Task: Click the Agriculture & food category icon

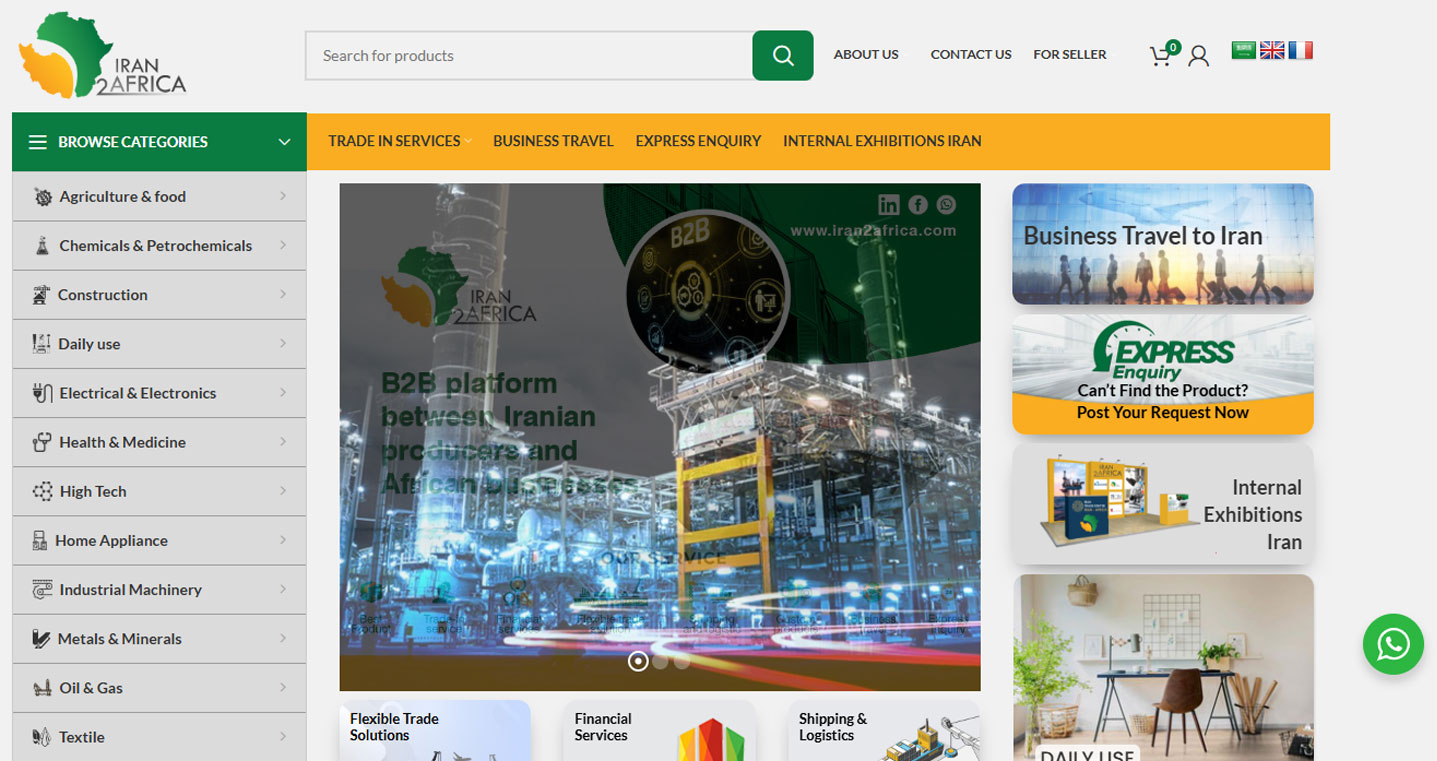Action: pyautogui.click(x=42, y=197)
